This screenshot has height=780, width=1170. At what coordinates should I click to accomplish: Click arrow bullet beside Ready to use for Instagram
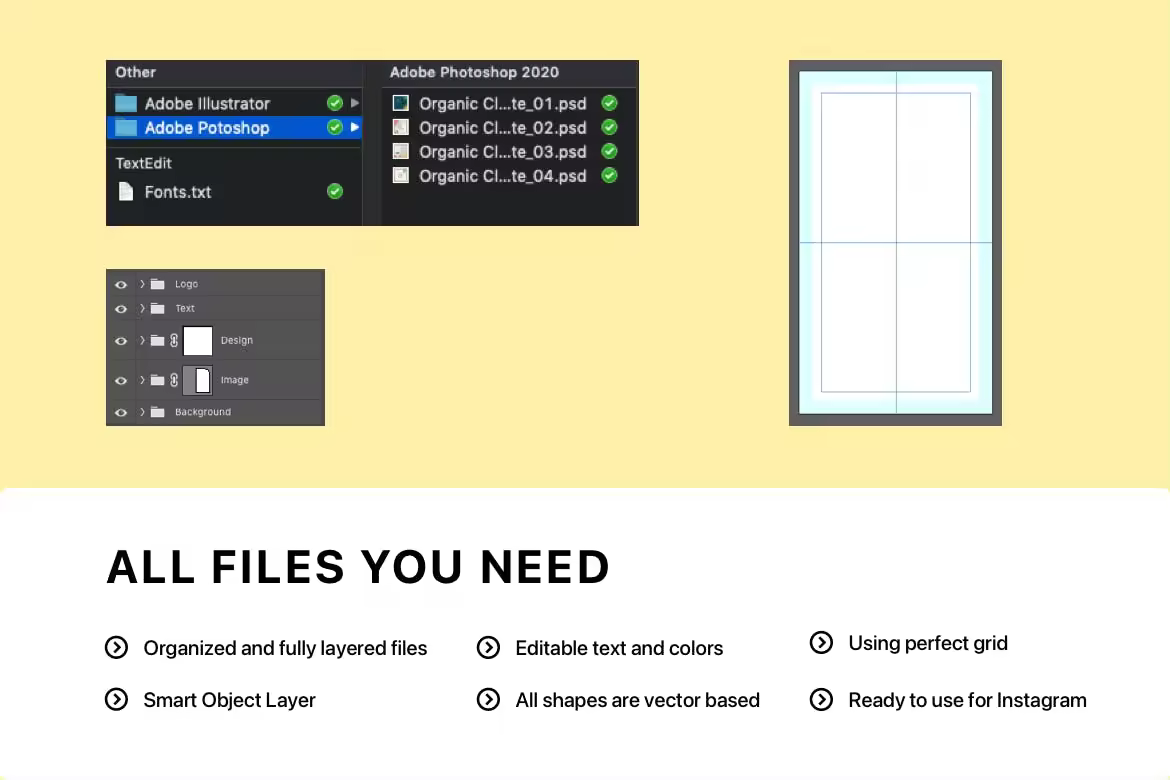point(821,699)
